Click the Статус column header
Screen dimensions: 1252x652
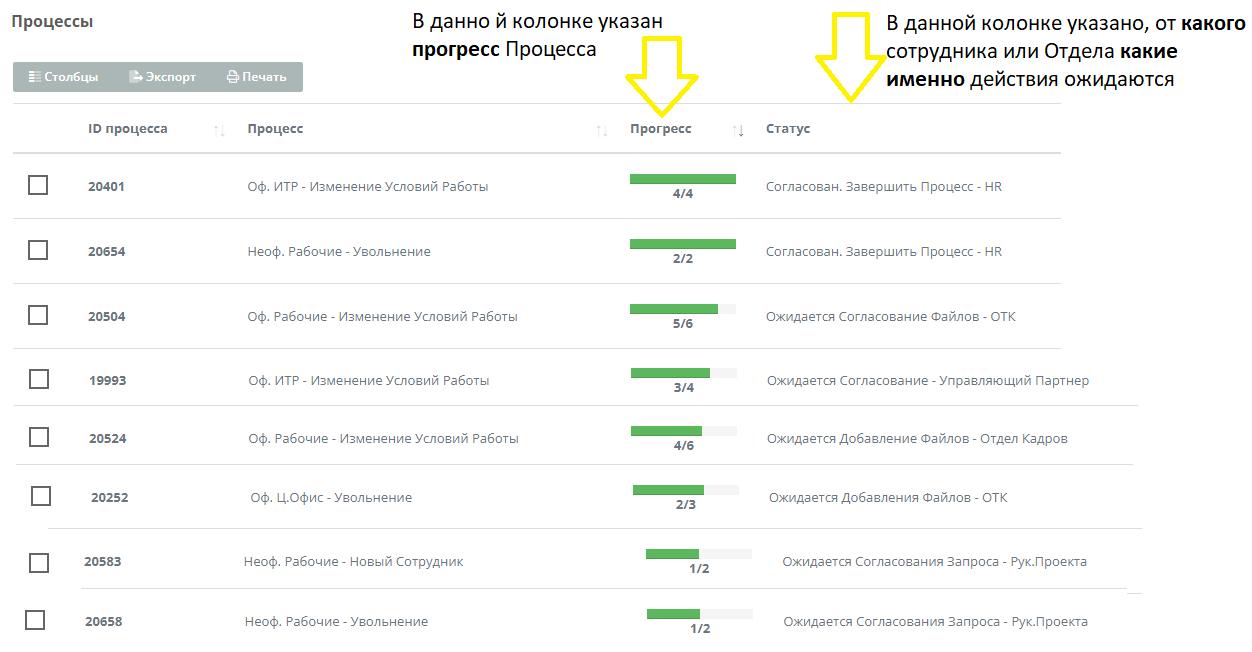788,129
